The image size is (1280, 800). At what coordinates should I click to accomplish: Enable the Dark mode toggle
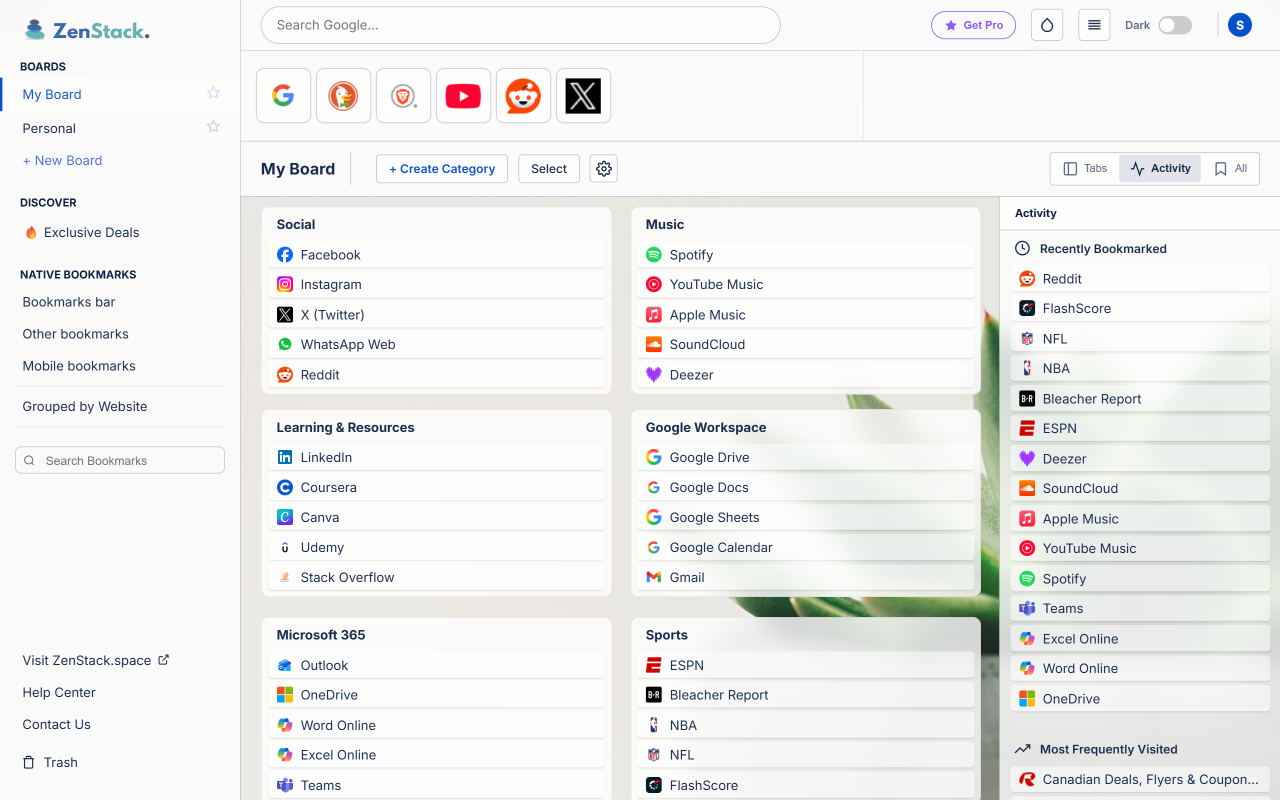[1174, 24]
